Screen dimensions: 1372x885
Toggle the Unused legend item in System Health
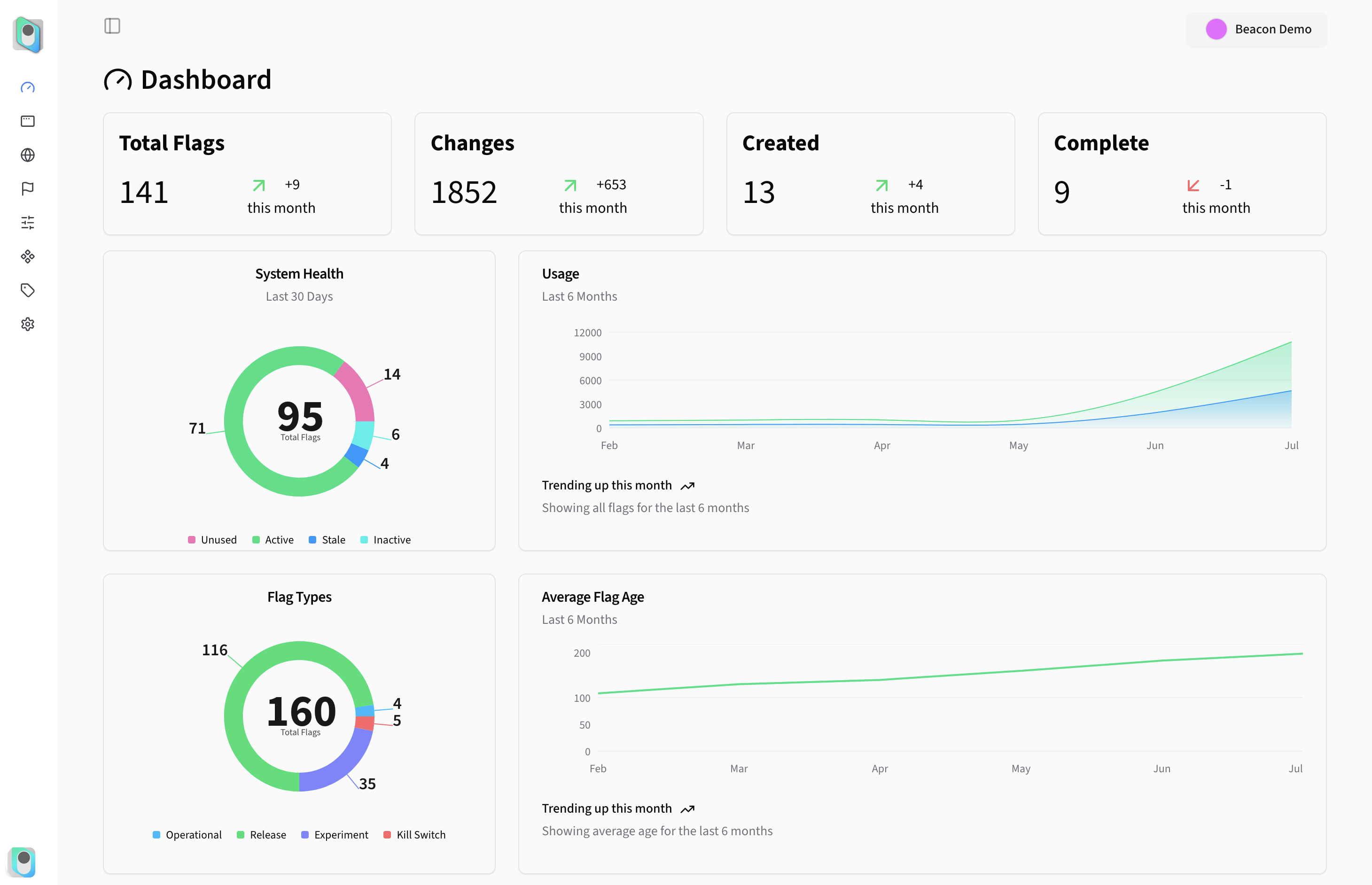point(212,540)
